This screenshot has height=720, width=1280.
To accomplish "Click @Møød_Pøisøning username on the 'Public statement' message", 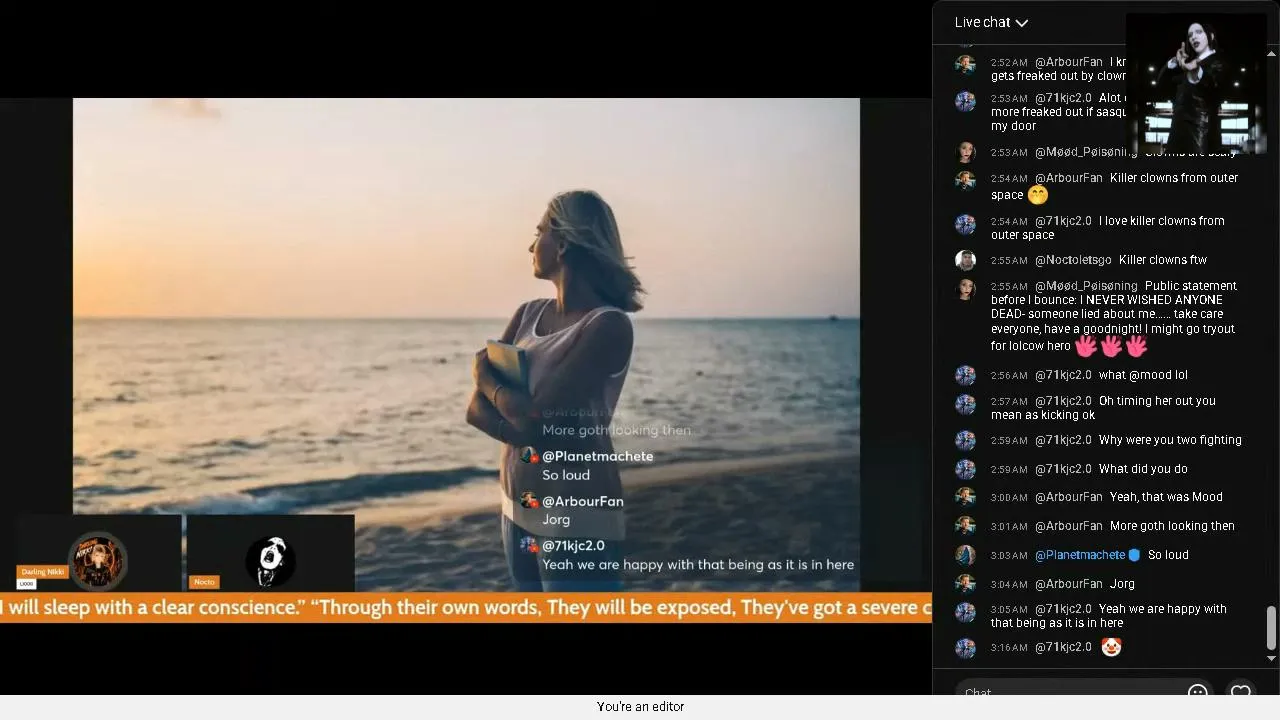I will click(1086, 286).
